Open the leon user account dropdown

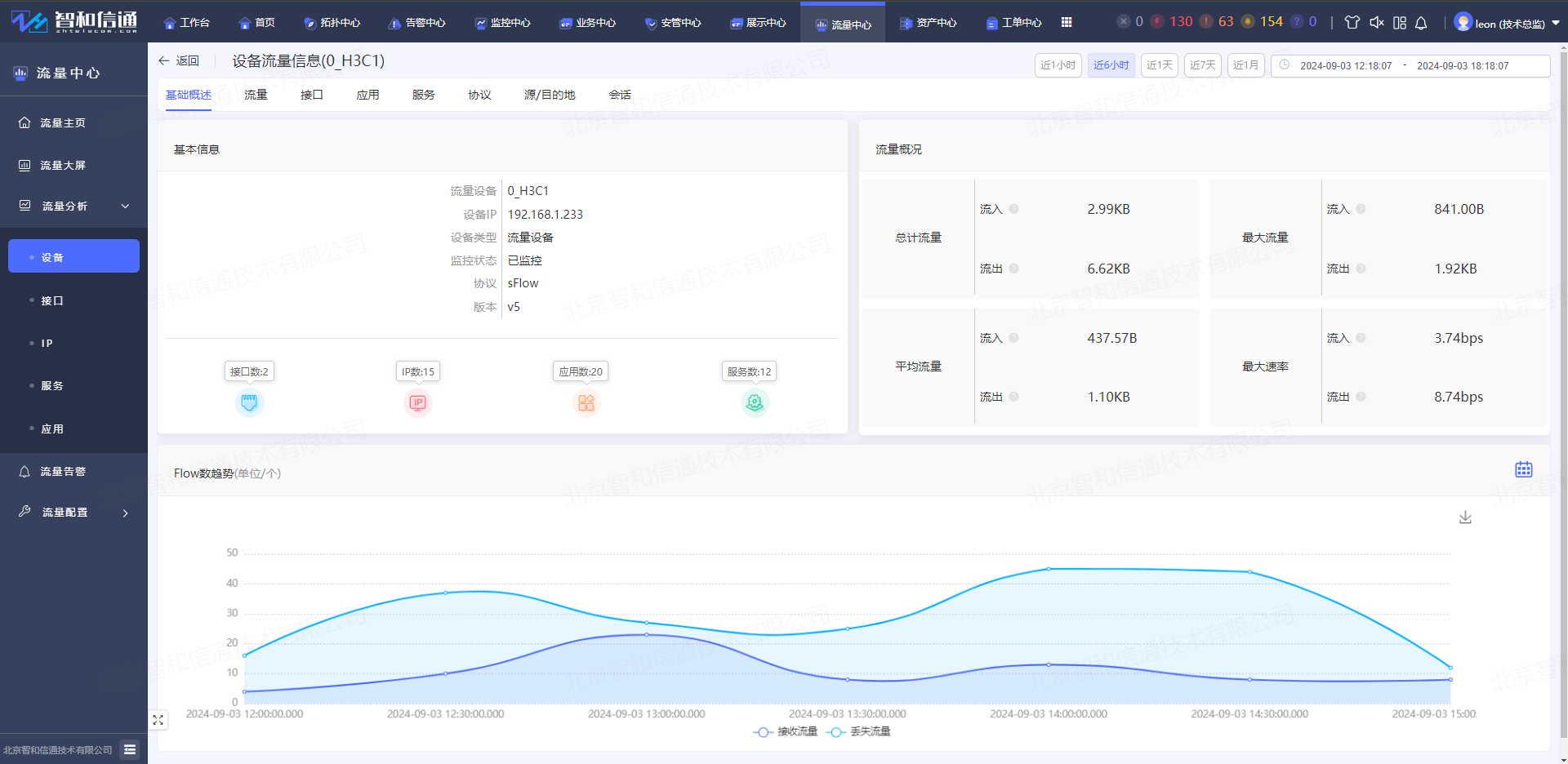tap(1508, 23)
